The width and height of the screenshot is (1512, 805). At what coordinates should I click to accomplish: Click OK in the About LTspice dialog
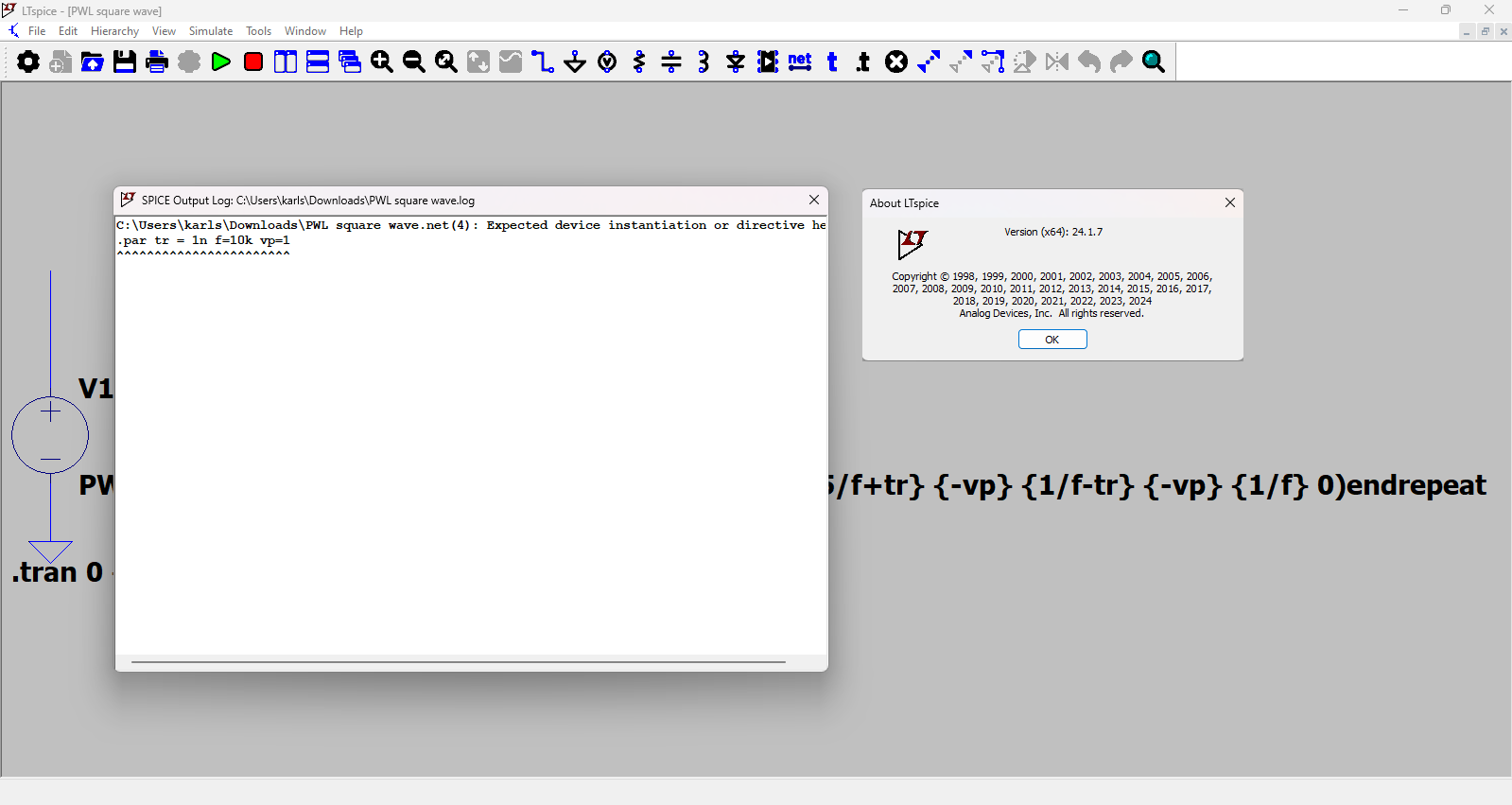coord(1052,340)
